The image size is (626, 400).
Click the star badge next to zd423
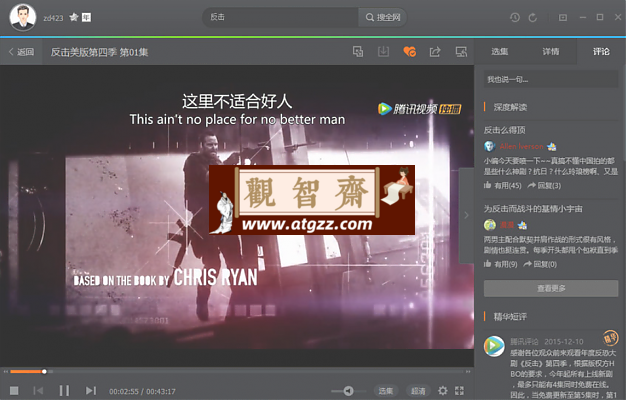[x=73, y=17]
